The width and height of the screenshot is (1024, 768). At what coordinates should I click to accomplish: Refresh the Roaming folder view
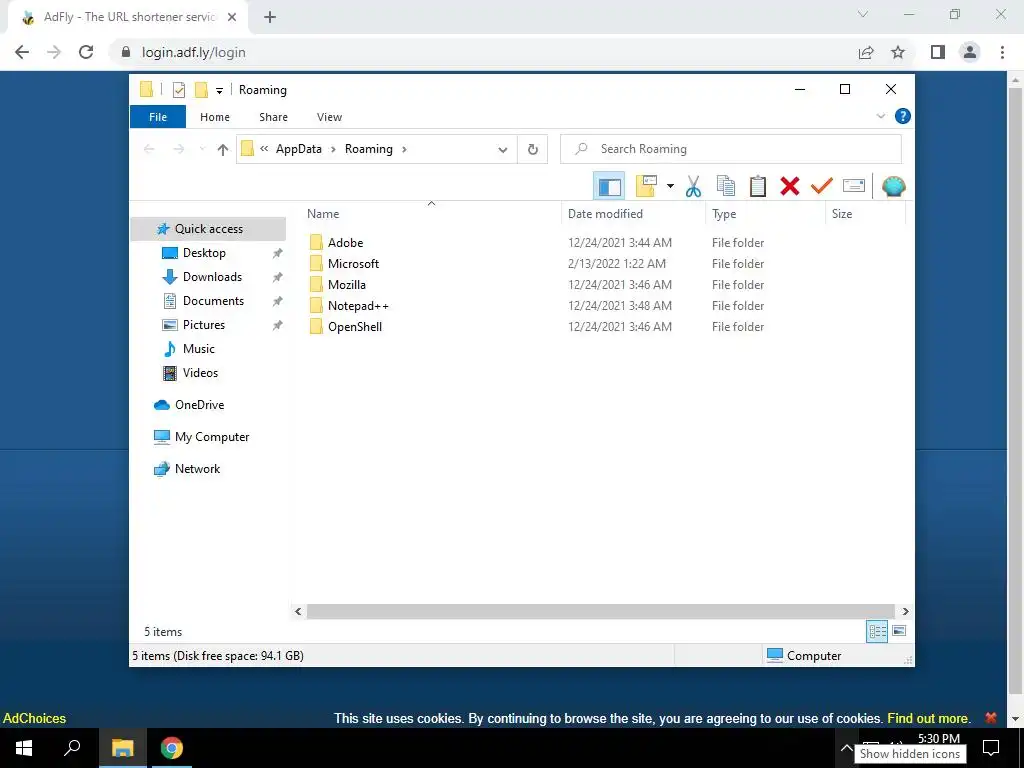533,150
